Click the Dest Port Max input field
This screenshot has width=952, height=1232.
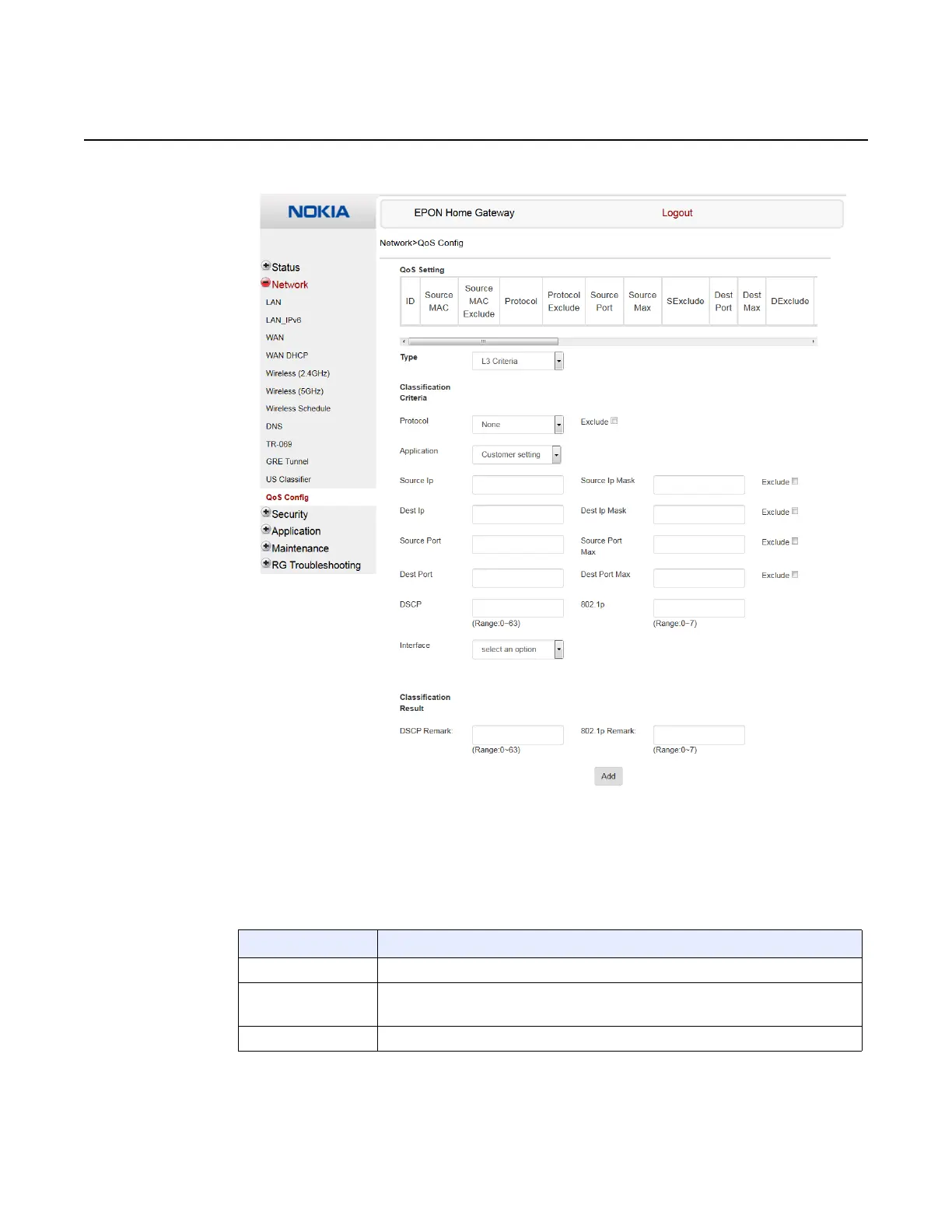pos(699,578)
